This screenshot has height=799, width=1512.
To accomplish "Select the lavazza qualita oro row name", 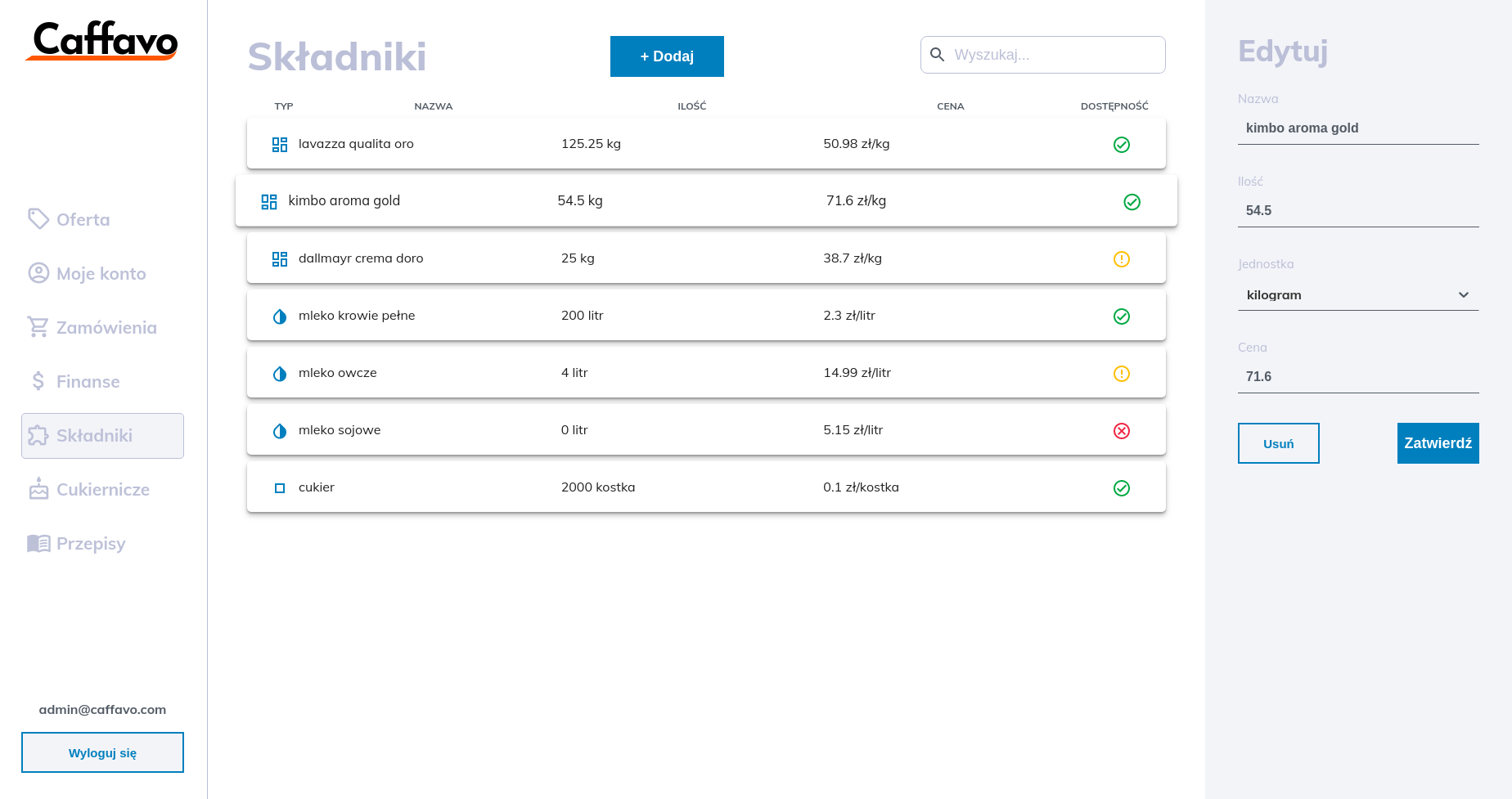I will coord(356,144).
